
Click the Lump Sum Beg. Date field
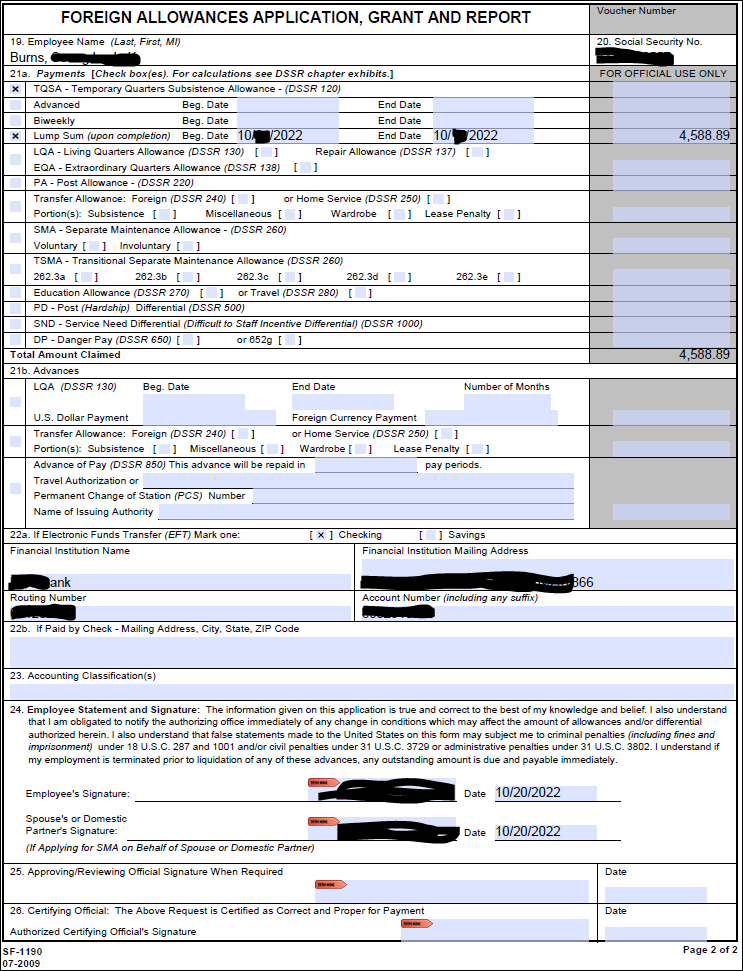coord(288,136)
